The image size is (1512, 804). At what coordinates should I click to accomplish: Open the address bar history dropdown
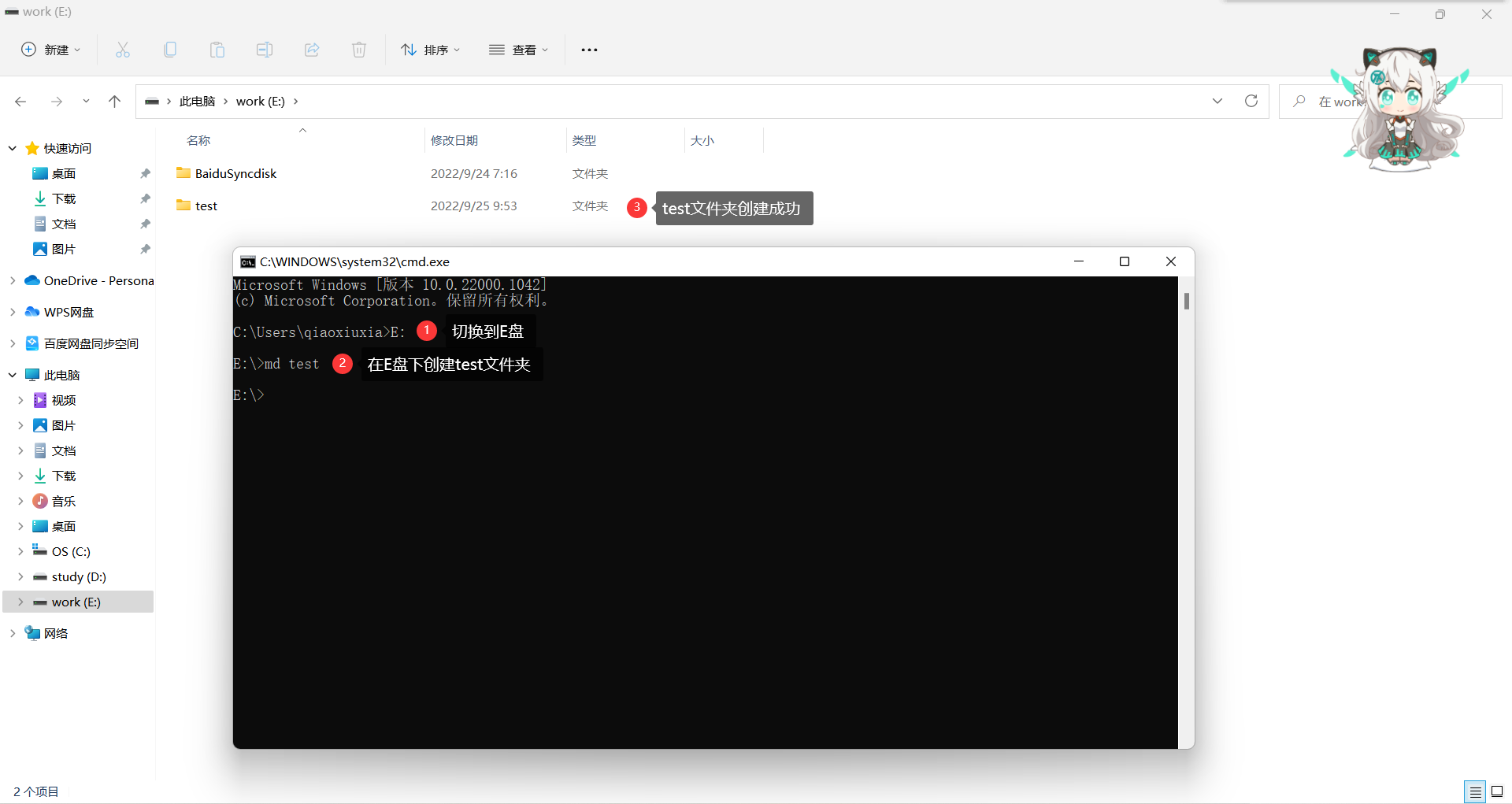tap(1217, 102)
